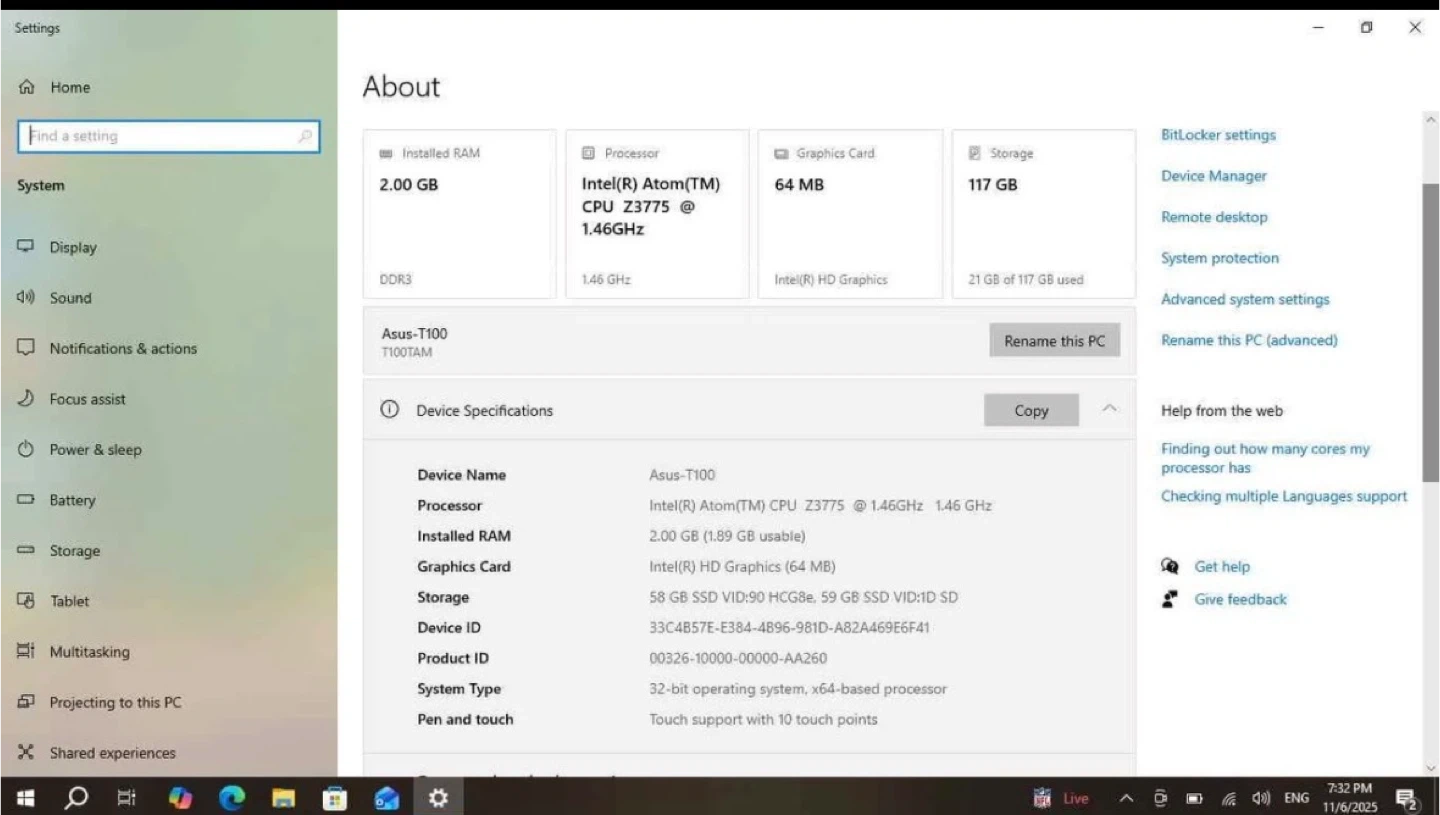The image size is (1440, 815).
Task: Launch File Explorer from the taskbar
Action: click(284, 798)
